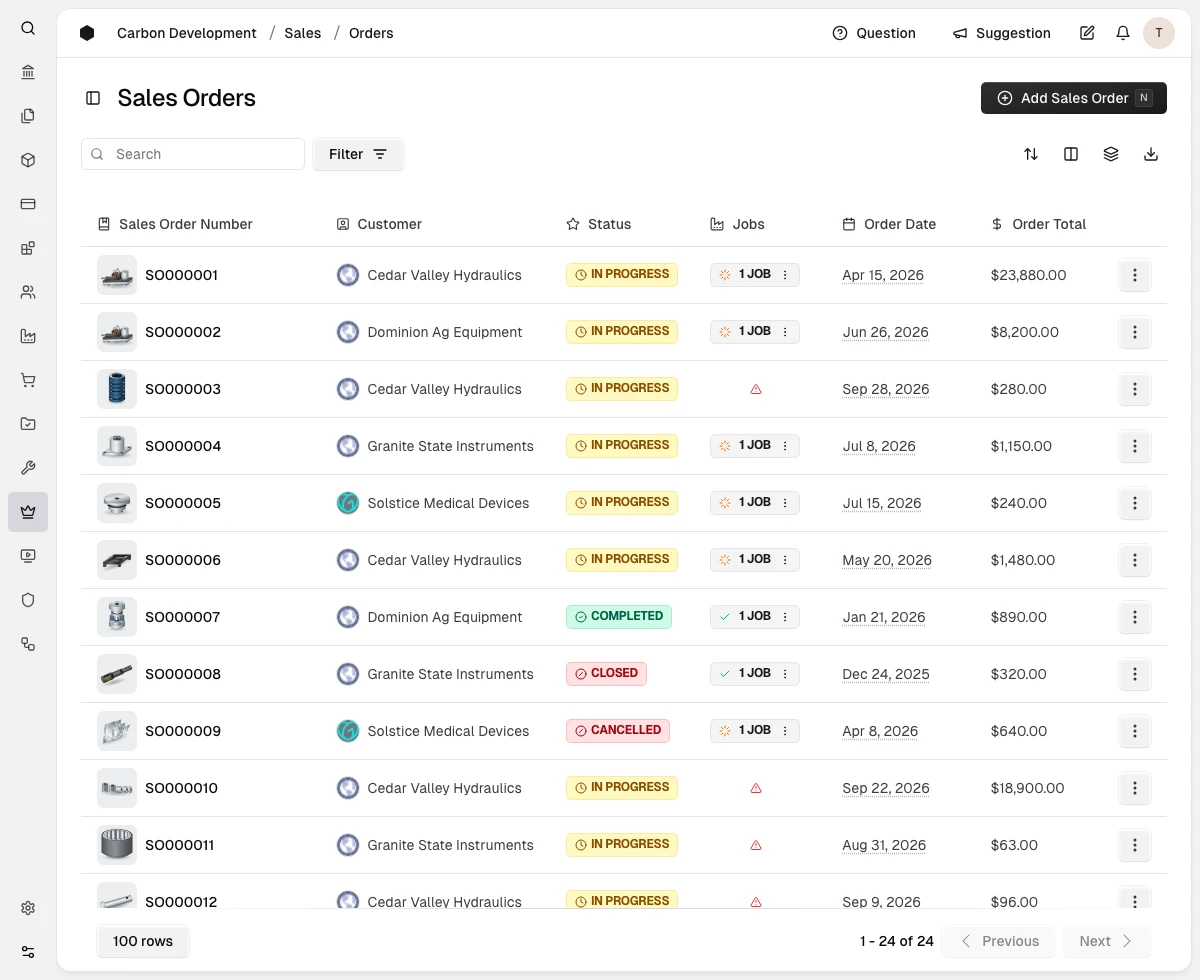
Task: Click the warning triangle for SO000010
Action: [756, 788]
